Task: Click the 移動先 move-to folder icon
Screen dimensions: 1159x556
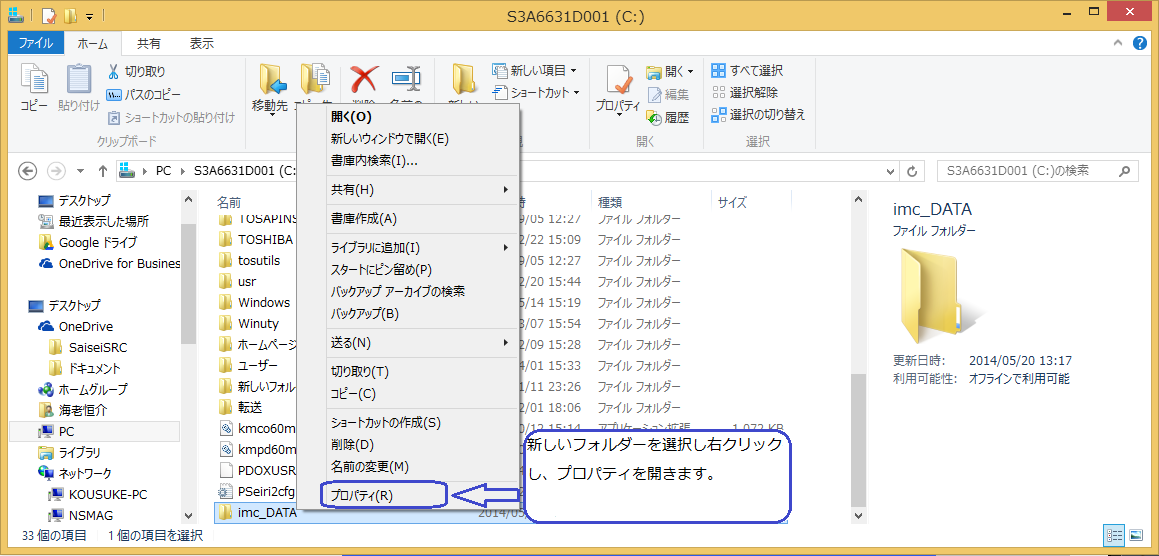Action: pos(271,79)
